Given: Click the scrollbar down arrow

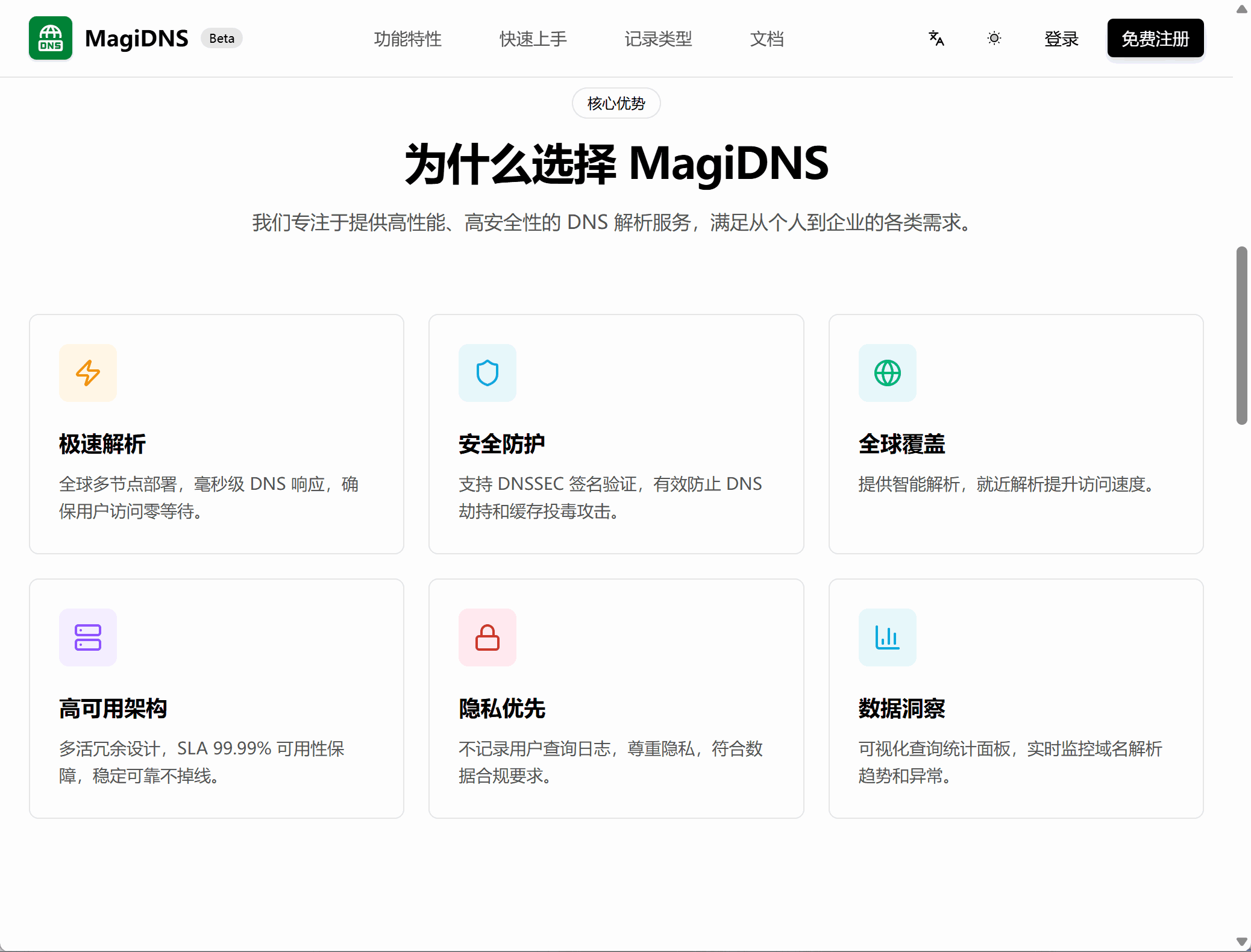Looking at the screenshot, I should pos(1241,942).
